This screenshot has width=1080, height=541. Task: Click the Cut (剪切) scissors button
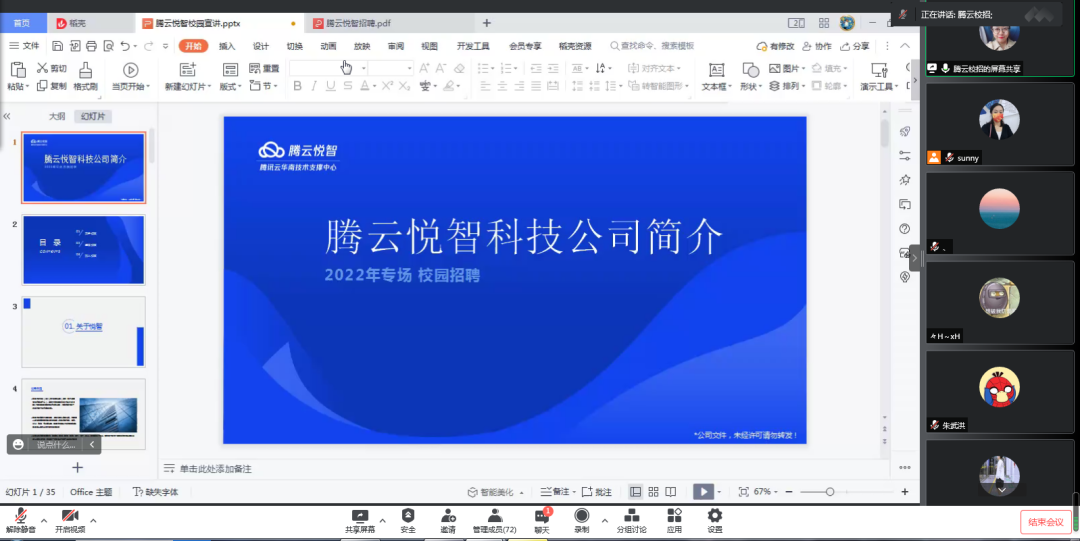(52, 68)
